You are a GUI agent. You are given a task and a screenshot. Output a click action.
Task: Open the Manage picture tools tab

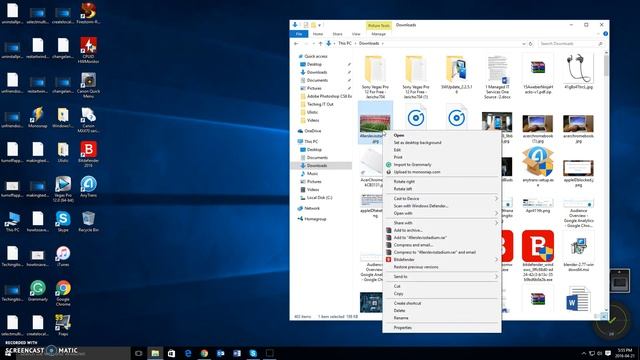tap(378, 34)
